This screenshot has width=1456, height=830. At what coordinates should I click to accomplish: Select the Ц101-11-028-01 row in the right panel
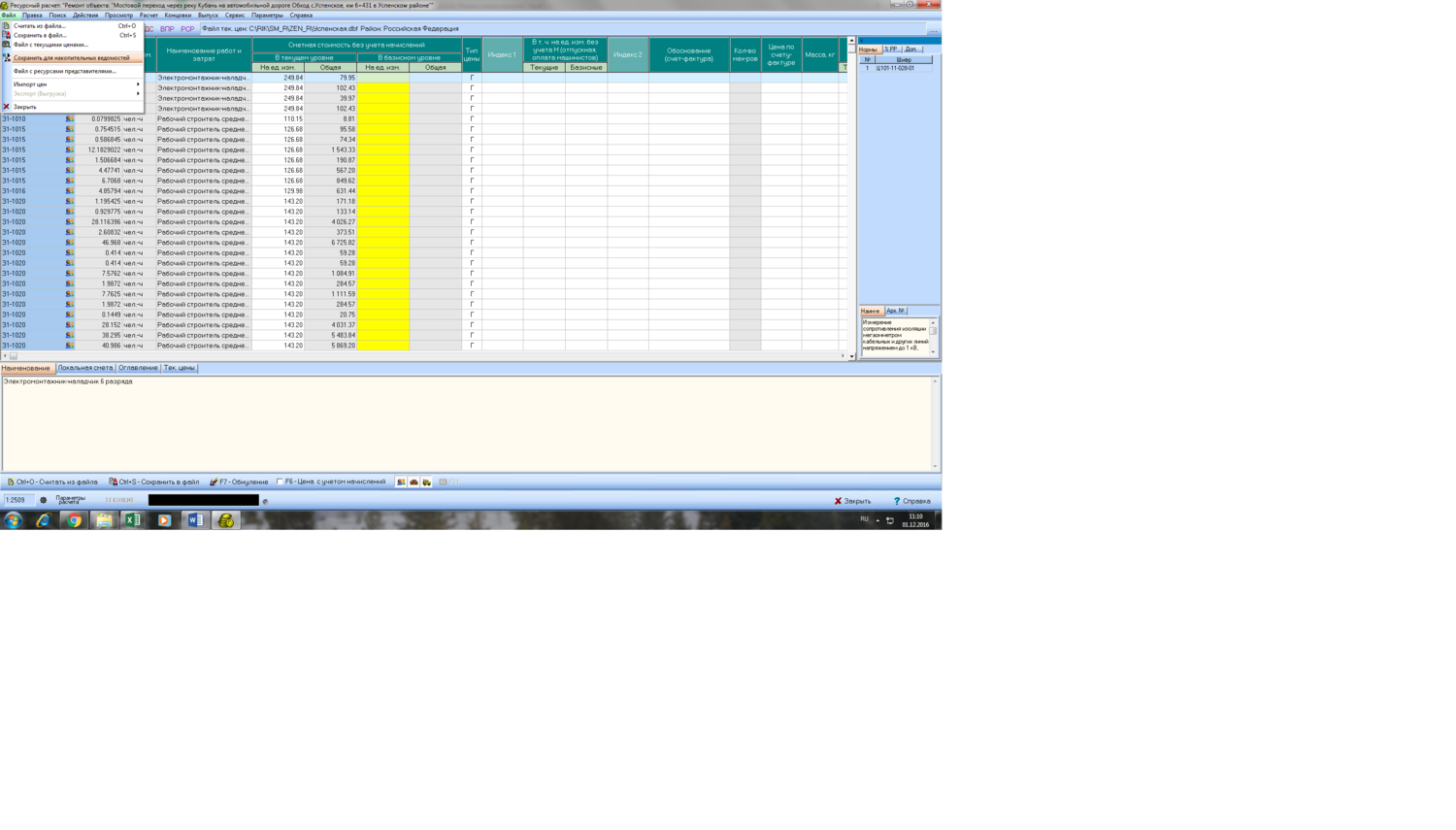(x=898, y=68)
